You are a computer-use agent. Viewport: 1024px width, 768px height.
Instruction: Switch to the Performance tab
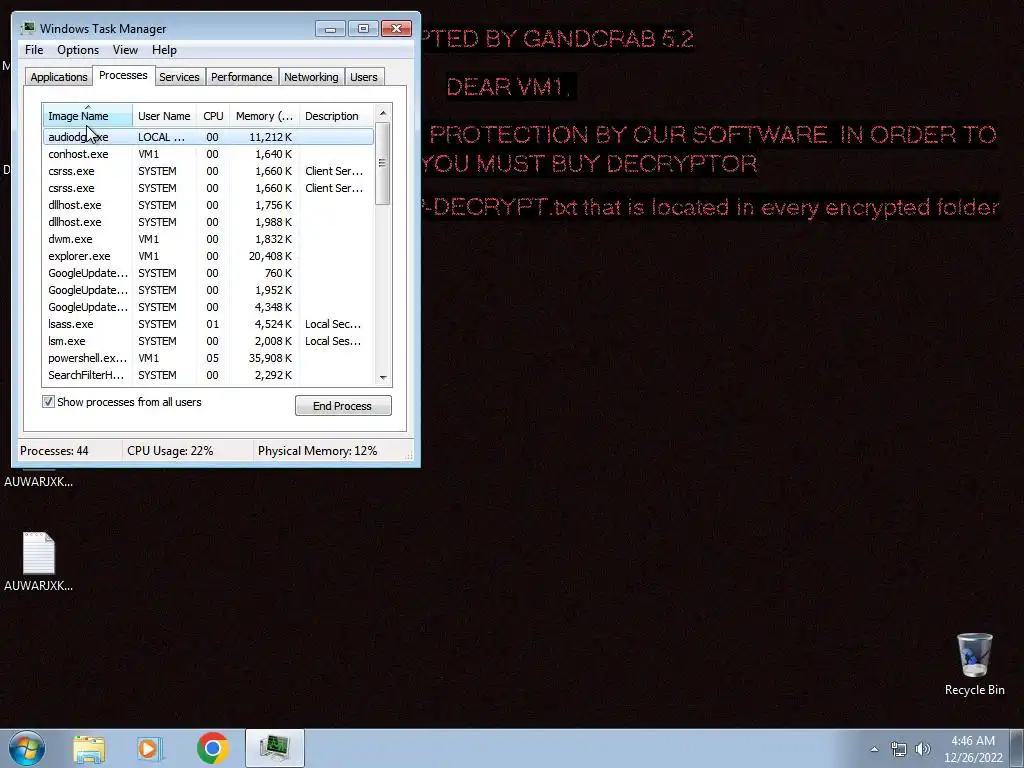[x=242, y=77]
